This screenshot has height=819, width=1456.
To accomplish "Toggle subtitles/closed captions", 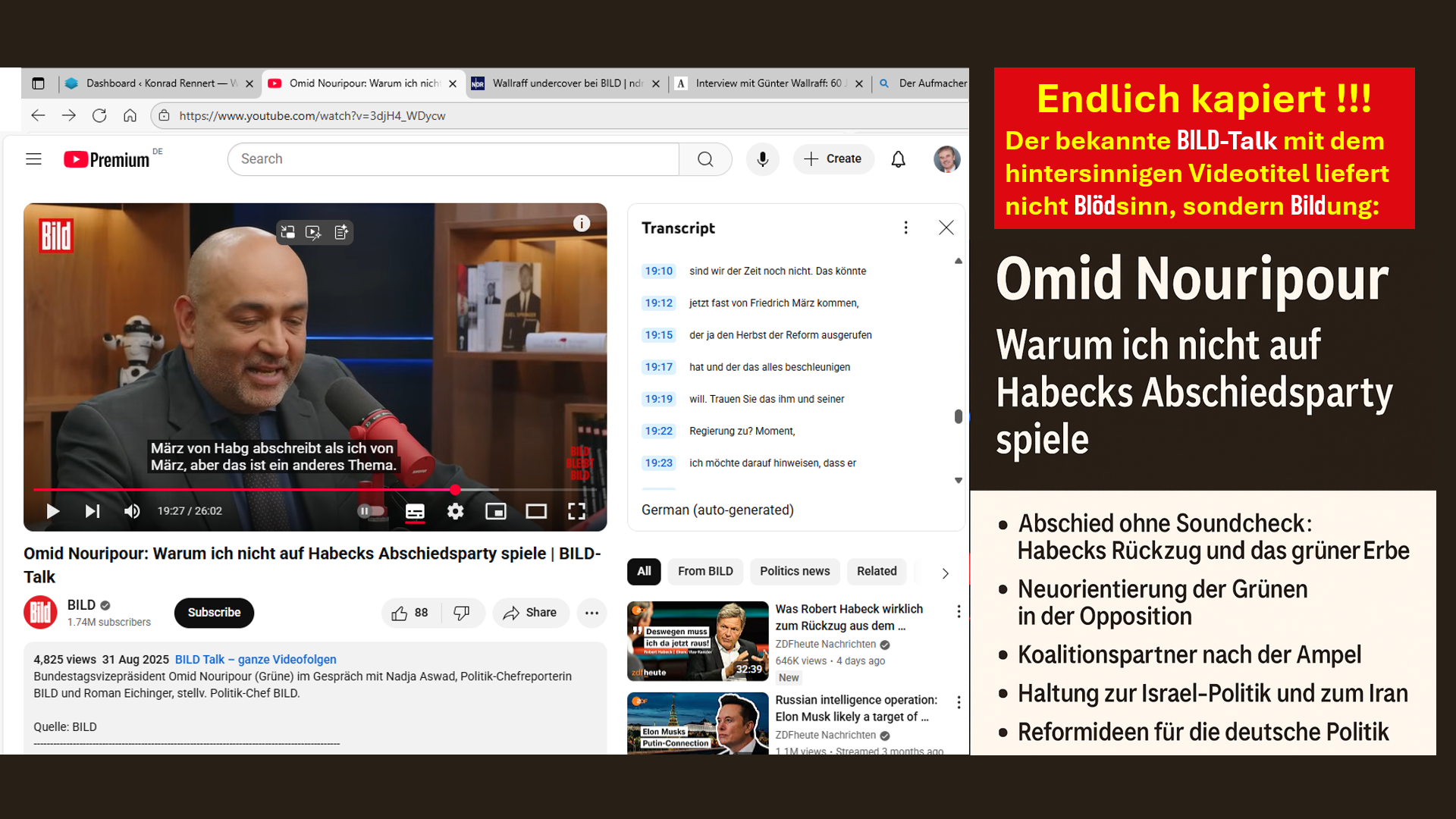I will pos(415,511).
